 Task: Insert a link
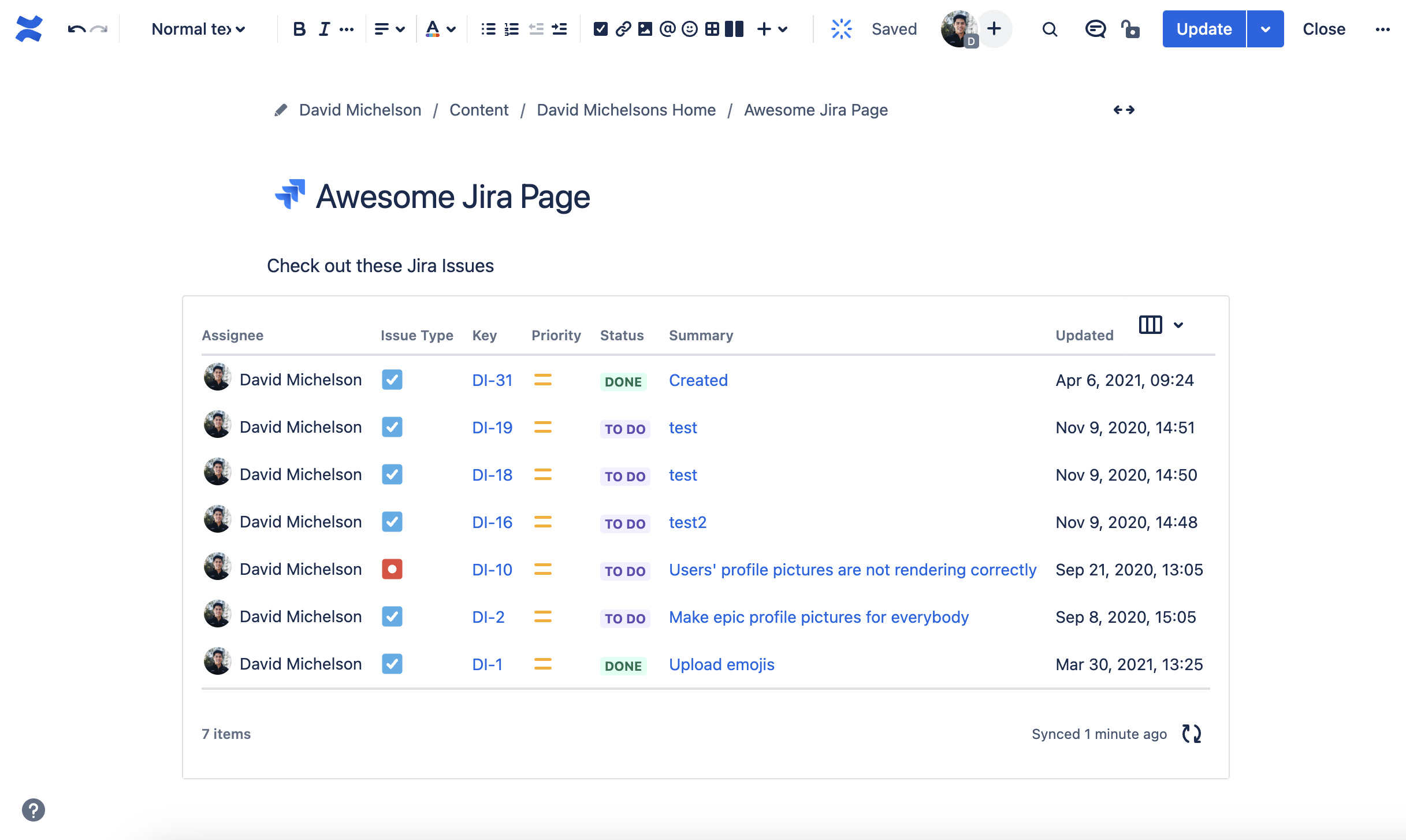click(622, 29)
